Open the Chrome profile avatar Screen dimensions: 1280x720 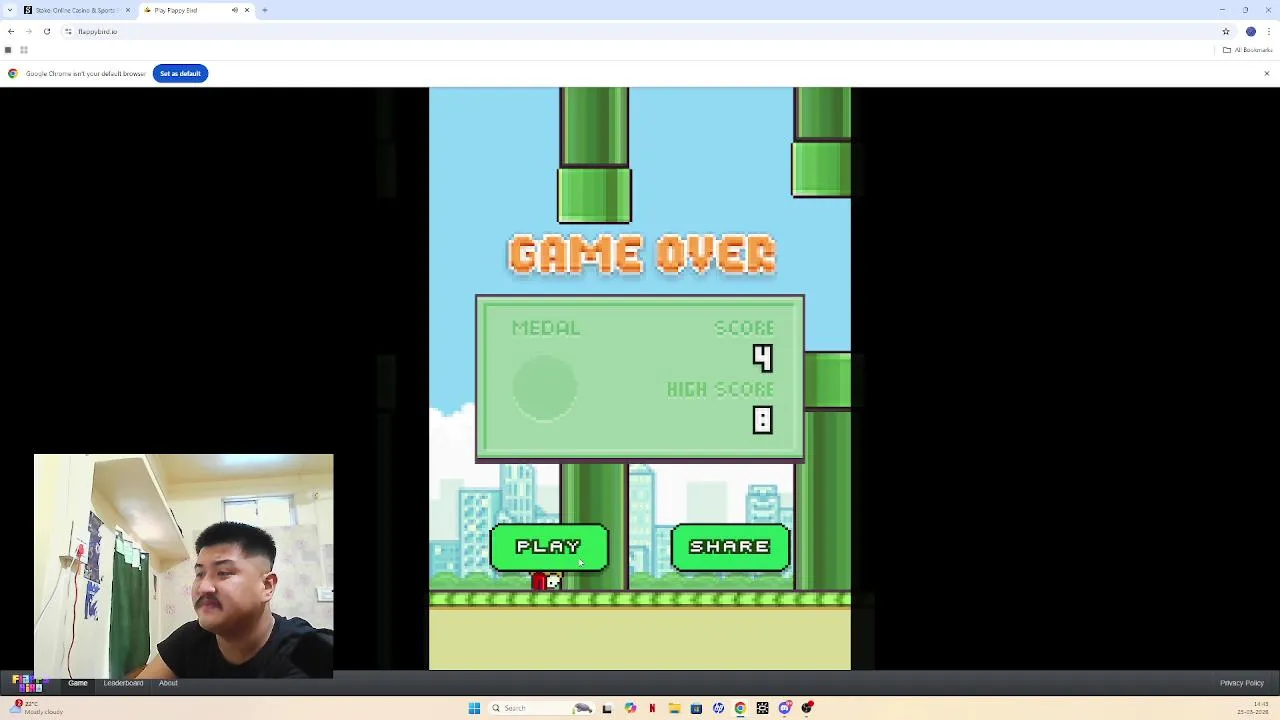coord(1250,31)
